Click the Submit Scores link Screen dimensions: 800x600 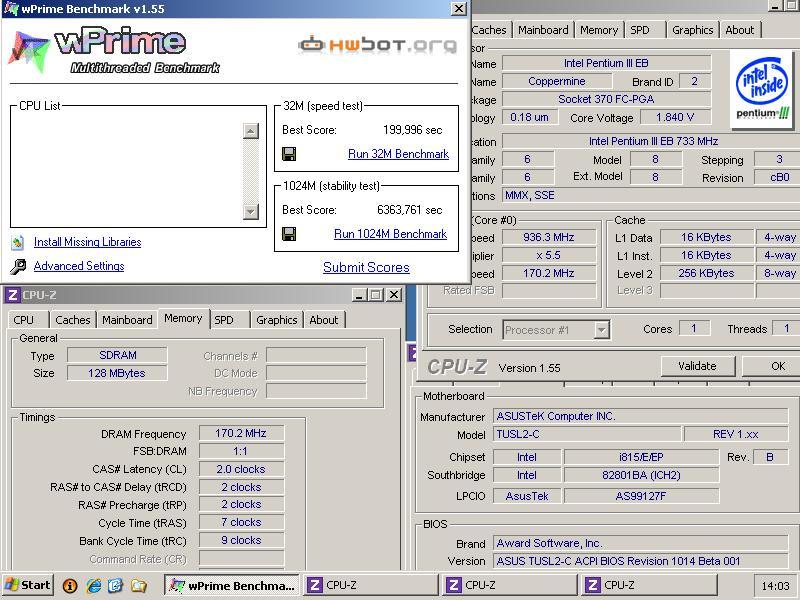(x=366, y=267)
